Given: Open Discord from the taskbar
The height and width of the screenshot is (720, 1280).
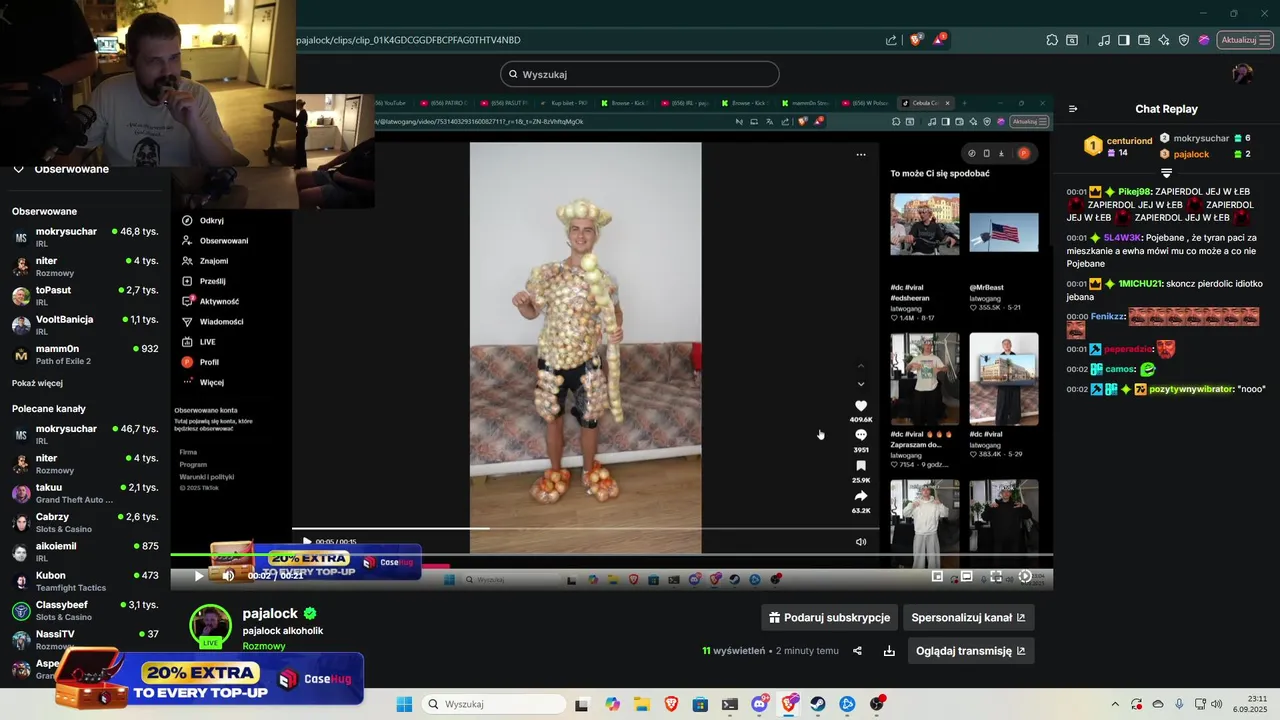Looking at the screenshot, I should pyautogui.click(x=759, y=704).
